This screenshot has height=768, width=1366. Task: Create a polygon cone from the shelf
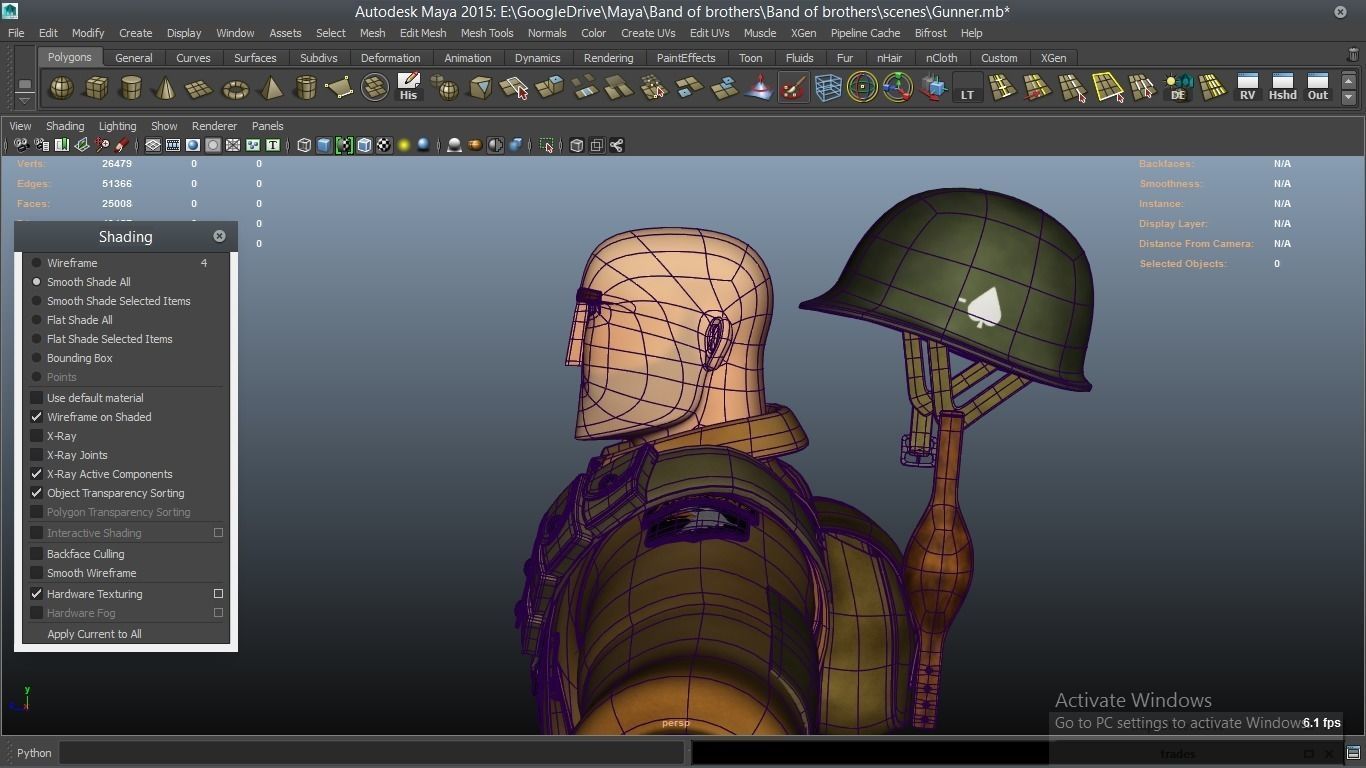tap(165, 88)
